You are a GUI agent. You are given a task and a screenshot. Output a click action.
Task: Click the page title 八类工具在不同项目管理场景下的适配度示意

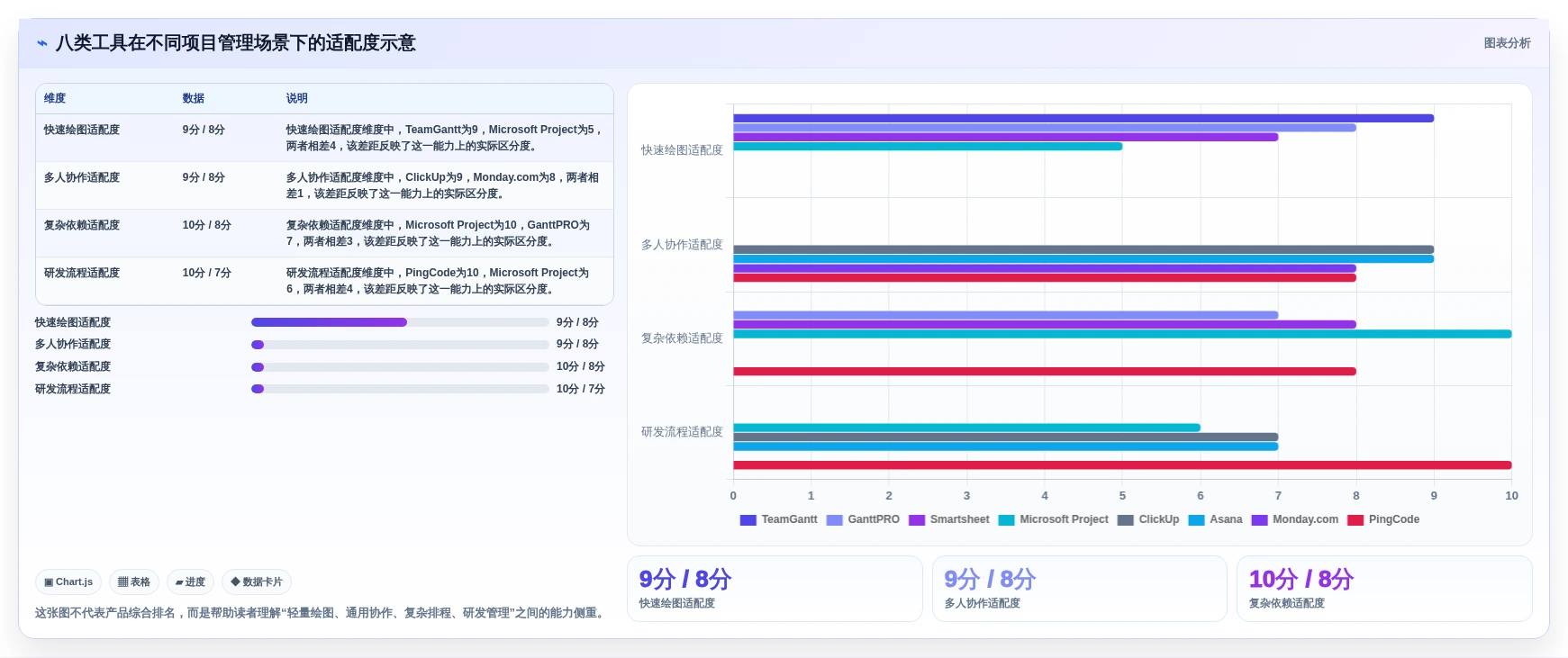pyautogui.click(x=236, y=43)
